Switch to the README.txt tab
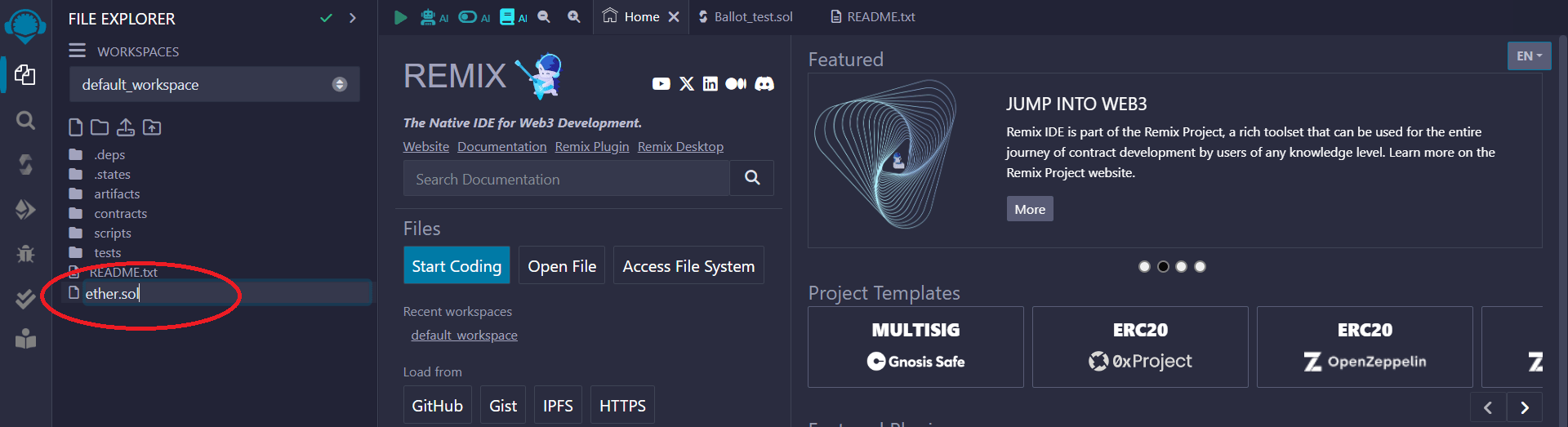Viewport: 1568px width, 427px height. click(872, 16)
